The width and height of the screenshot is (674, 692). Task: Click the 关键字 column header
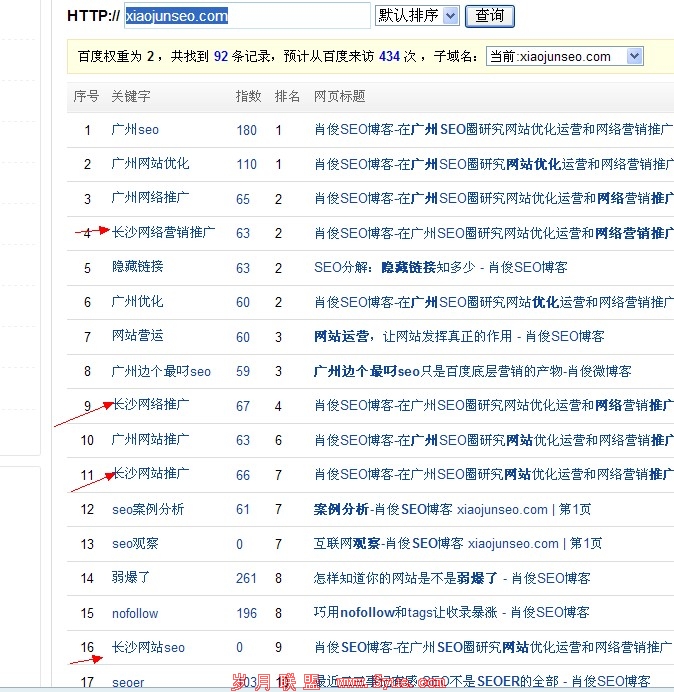click(x=130, y=96)
